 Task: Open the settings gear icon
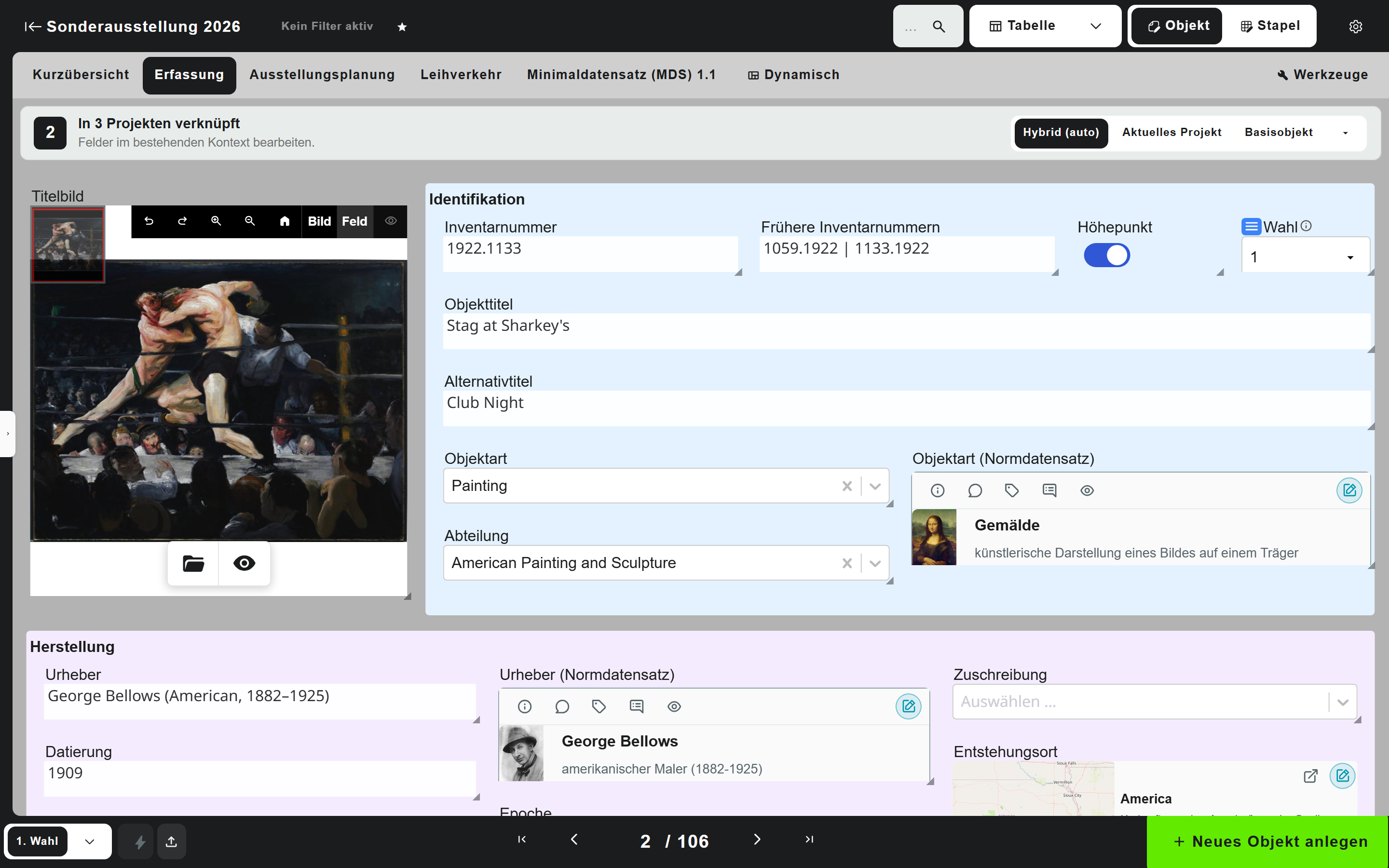pos(1356,27)
